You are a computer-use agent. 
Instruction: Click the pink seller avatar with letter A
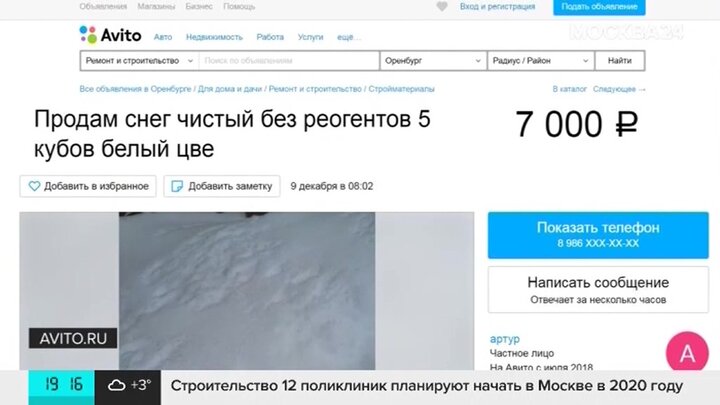tap(686, 353)
